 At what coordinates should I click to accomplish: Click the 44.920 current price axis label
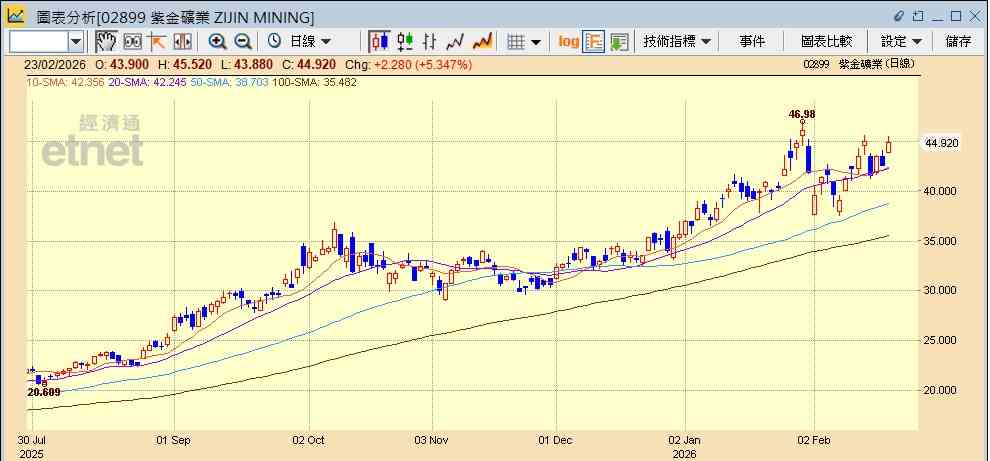942,143
